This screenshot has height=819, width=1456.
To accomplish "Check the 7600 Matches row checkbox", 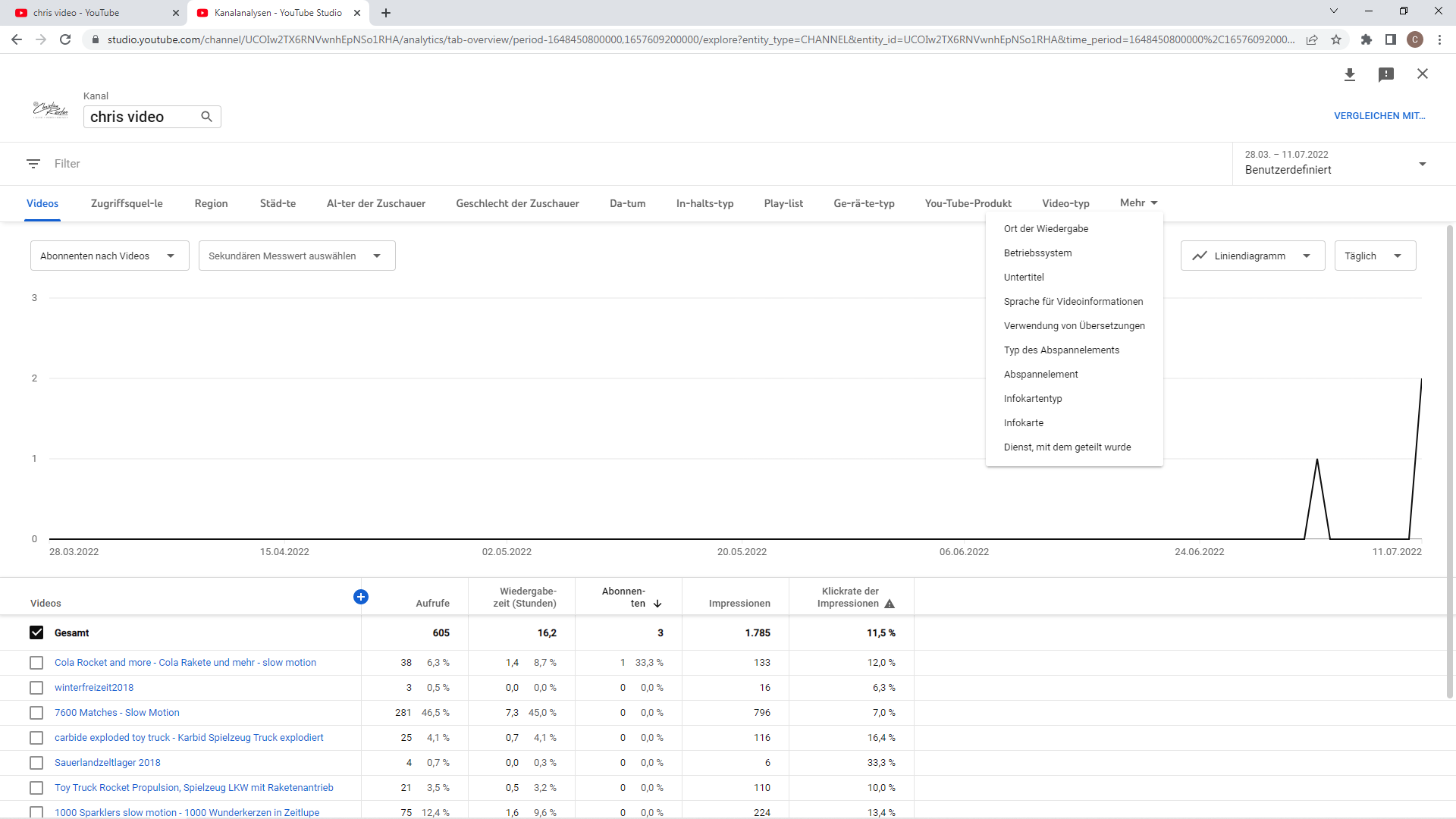I will point(36,713).
